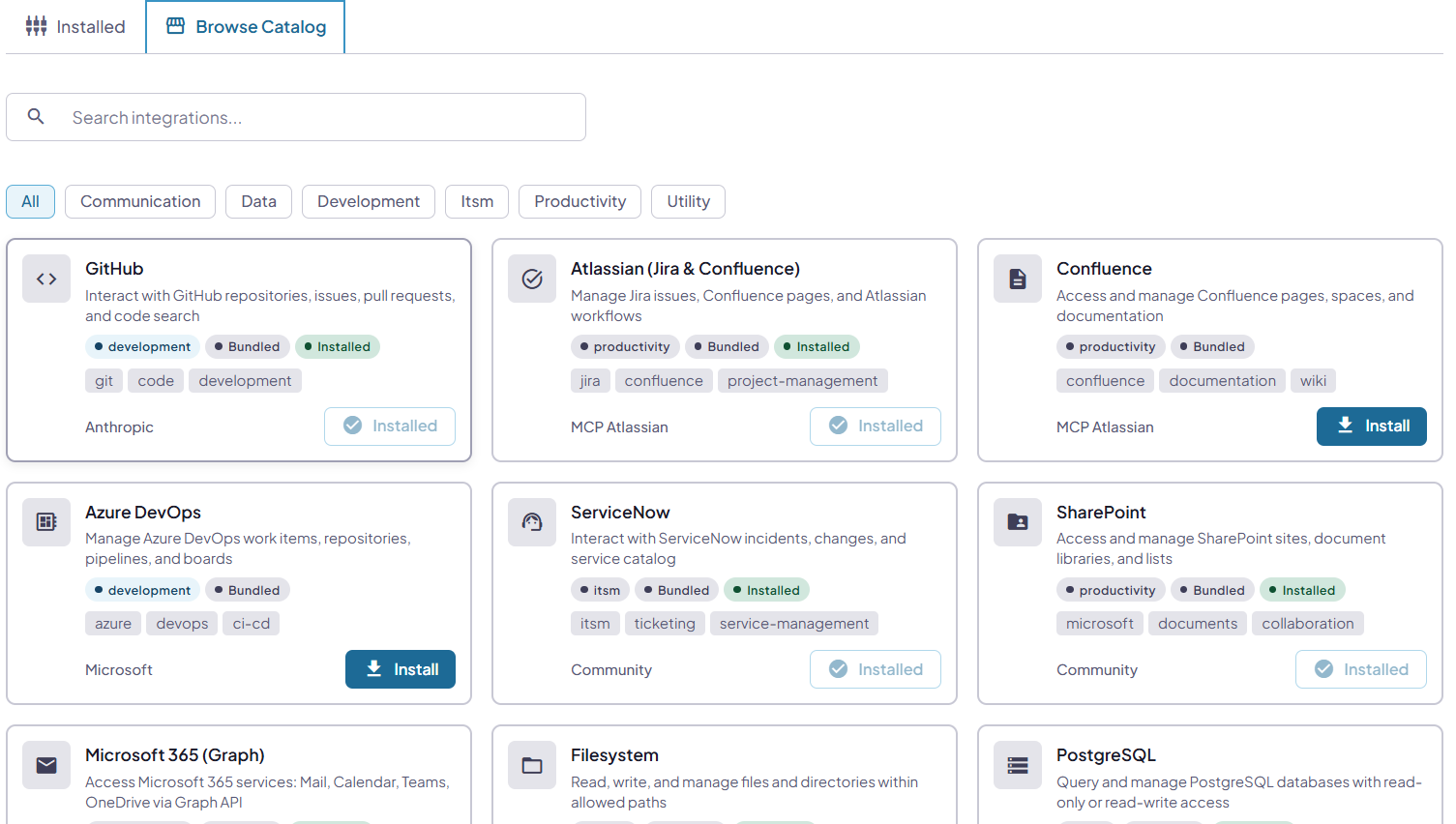Click the Azure DevOps grid icon
Viewport: 1456px width, 824px height.
click(45, 522)
